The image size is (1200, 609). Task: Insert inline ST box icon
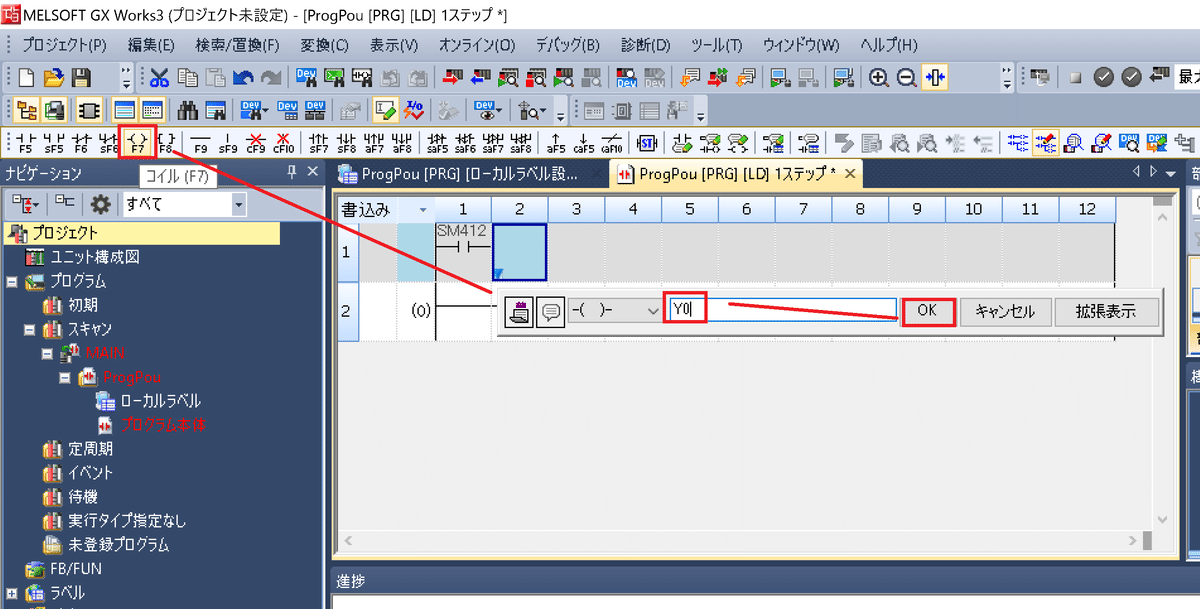647,142
